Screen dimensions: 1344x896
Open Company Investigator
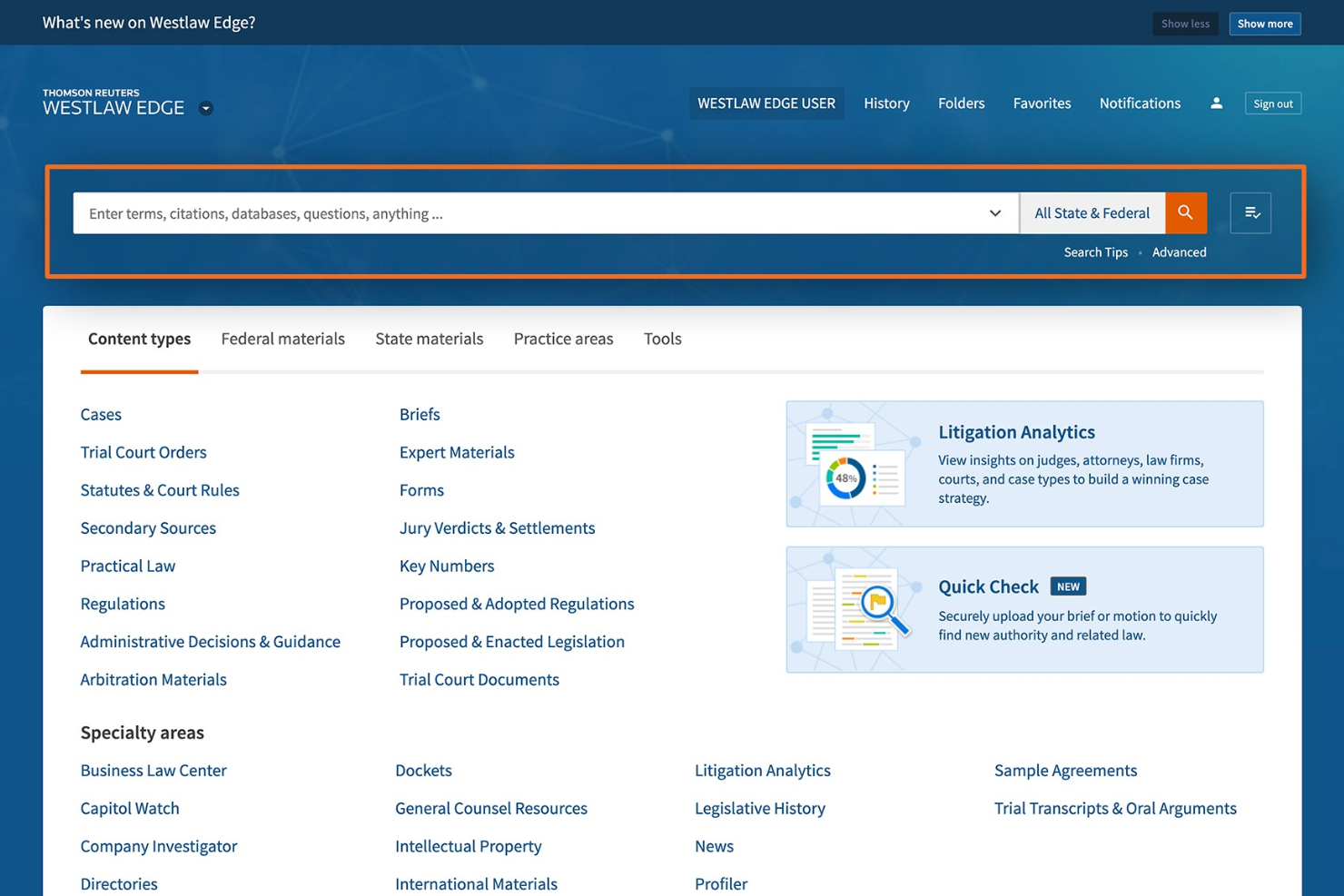pos(159,846)
